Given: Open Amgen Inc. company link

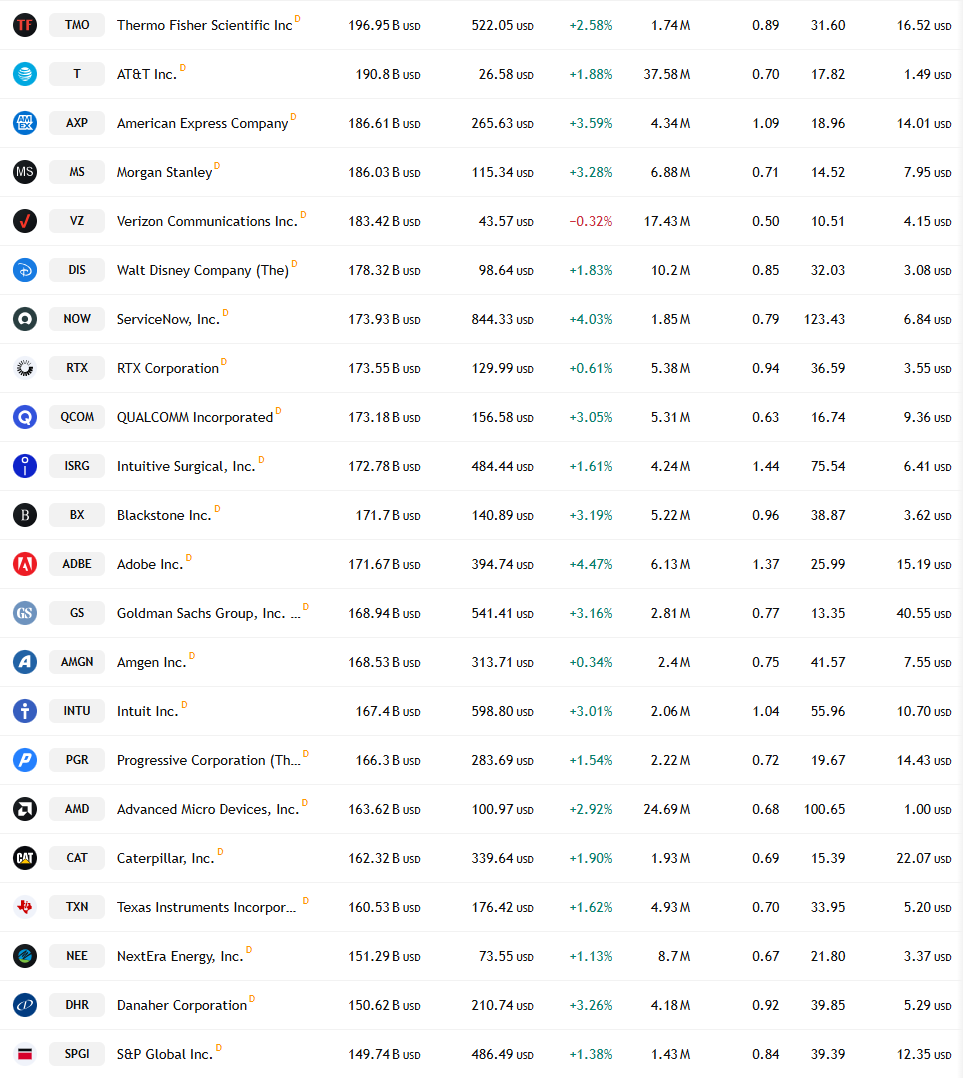Looking at the screenshot, I should tap(152, 662).
